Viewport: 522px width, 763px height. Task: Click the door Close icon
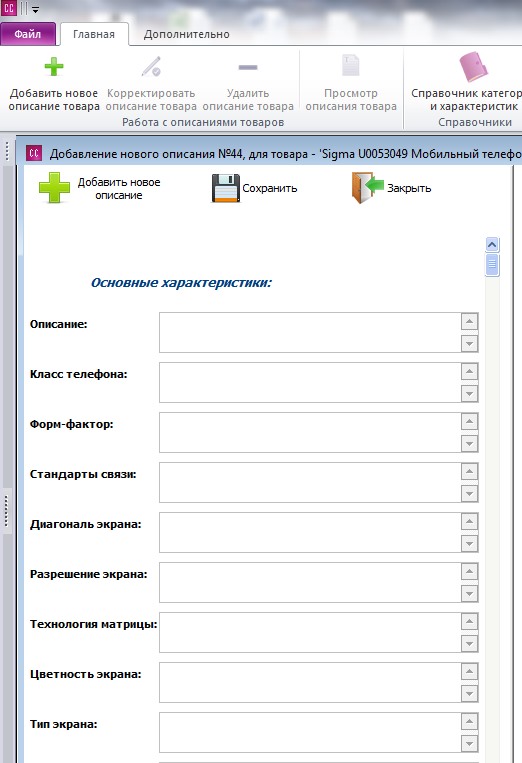[x=368, y=188]
